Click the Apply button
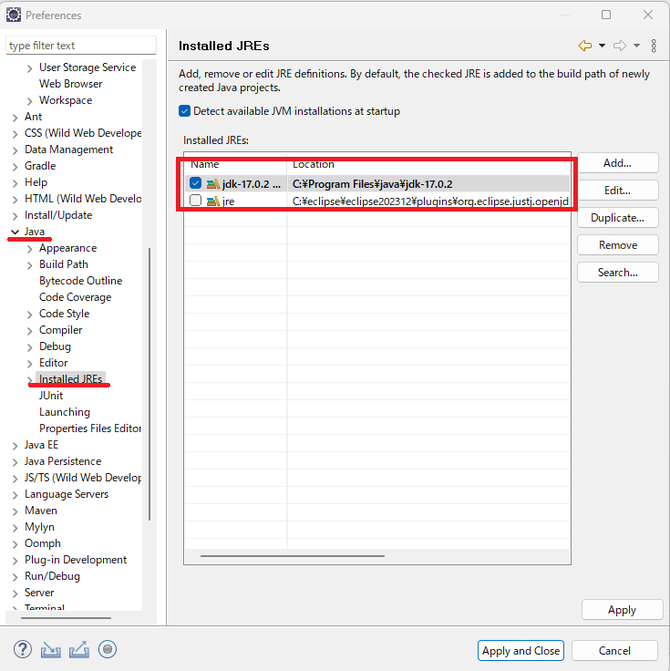This screenshot has width=670, height=671. tap(622, 610)
